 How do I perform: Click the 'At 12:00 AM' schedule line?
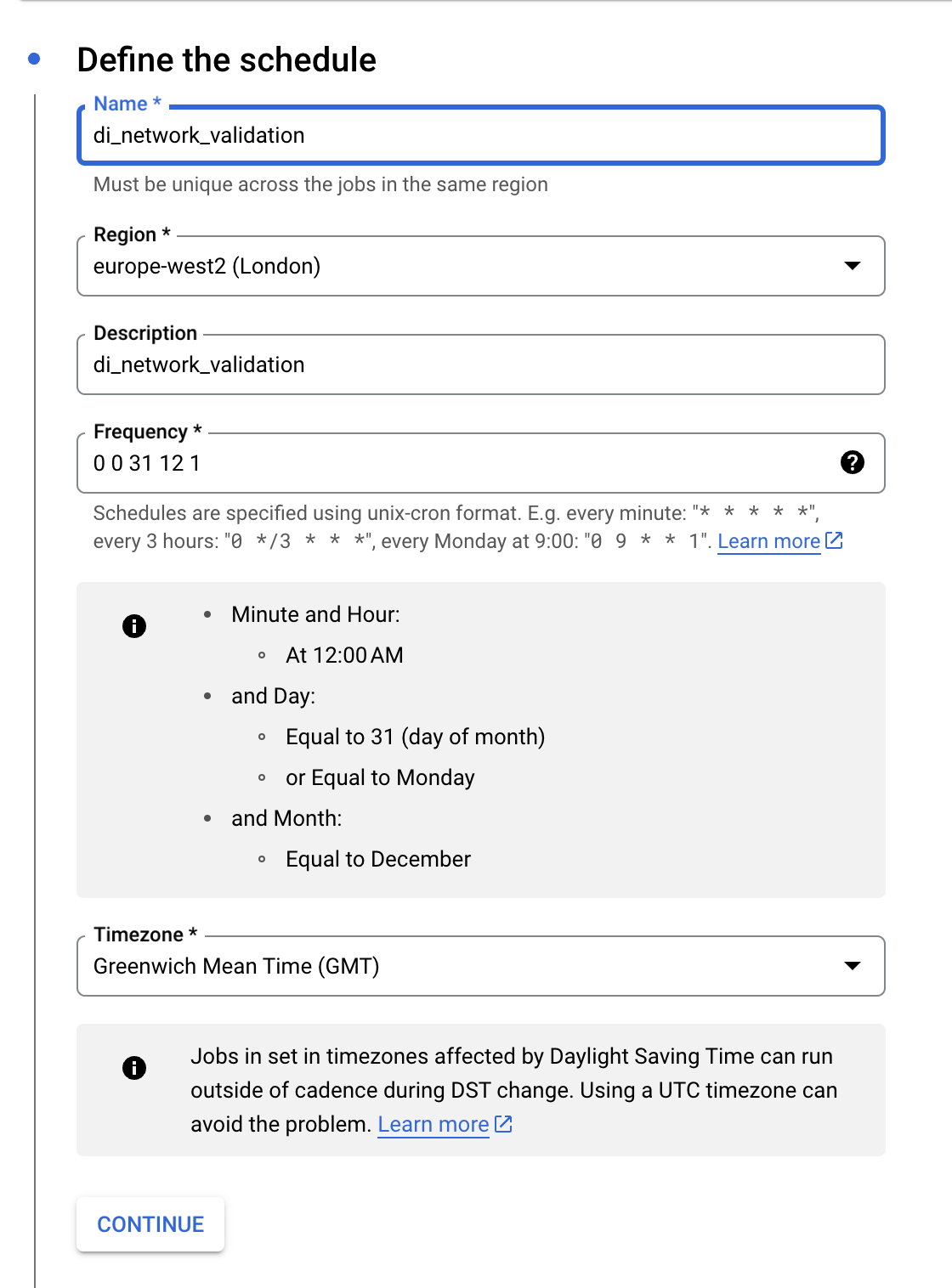click(x=344, y=655)
